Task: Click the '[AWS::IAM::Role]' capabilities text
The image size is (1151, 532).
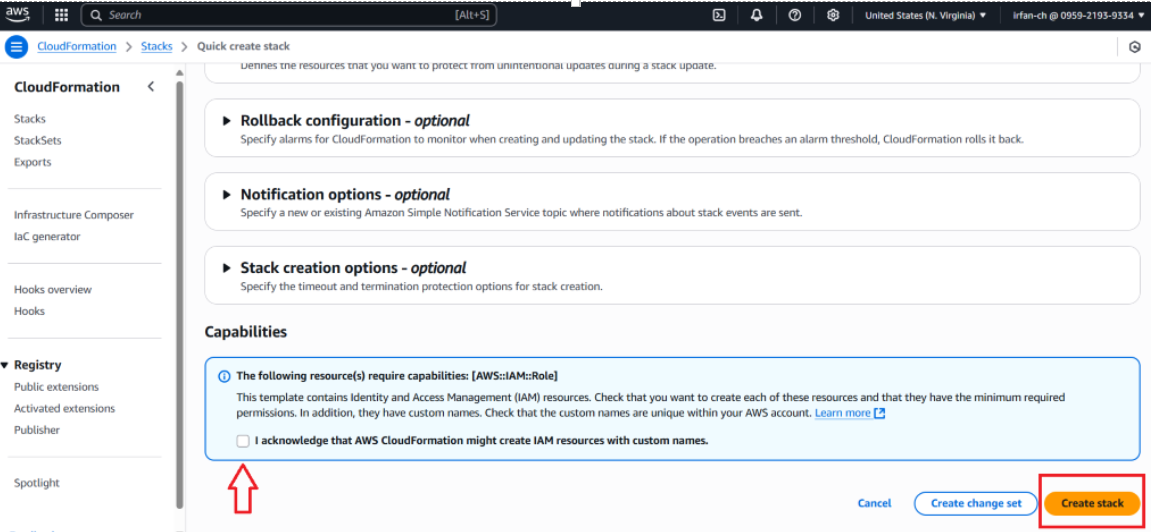Action: 515,376
